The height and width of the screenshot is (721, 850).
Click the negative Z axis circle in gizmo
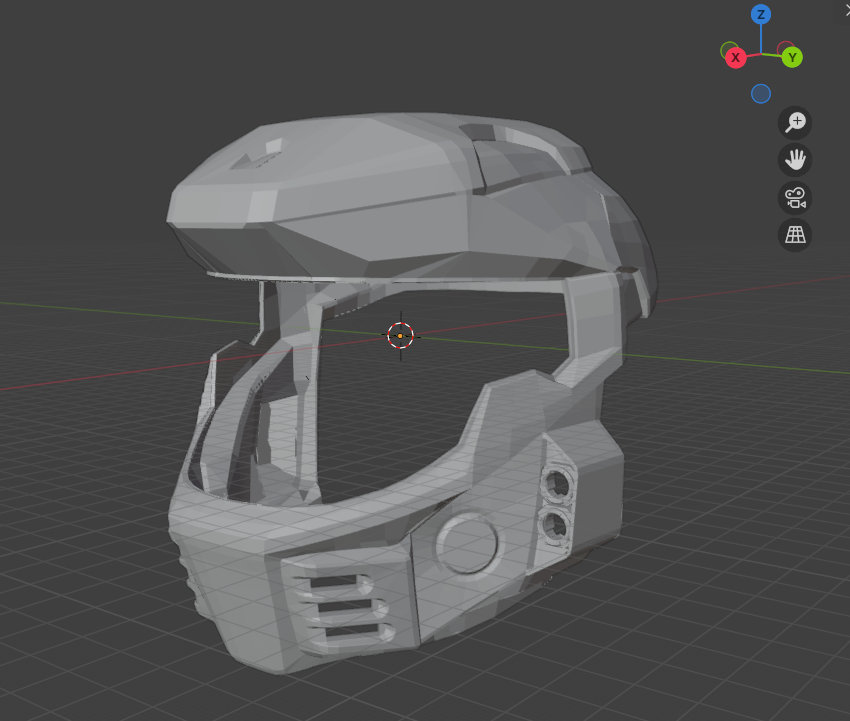tap(761, 94)
